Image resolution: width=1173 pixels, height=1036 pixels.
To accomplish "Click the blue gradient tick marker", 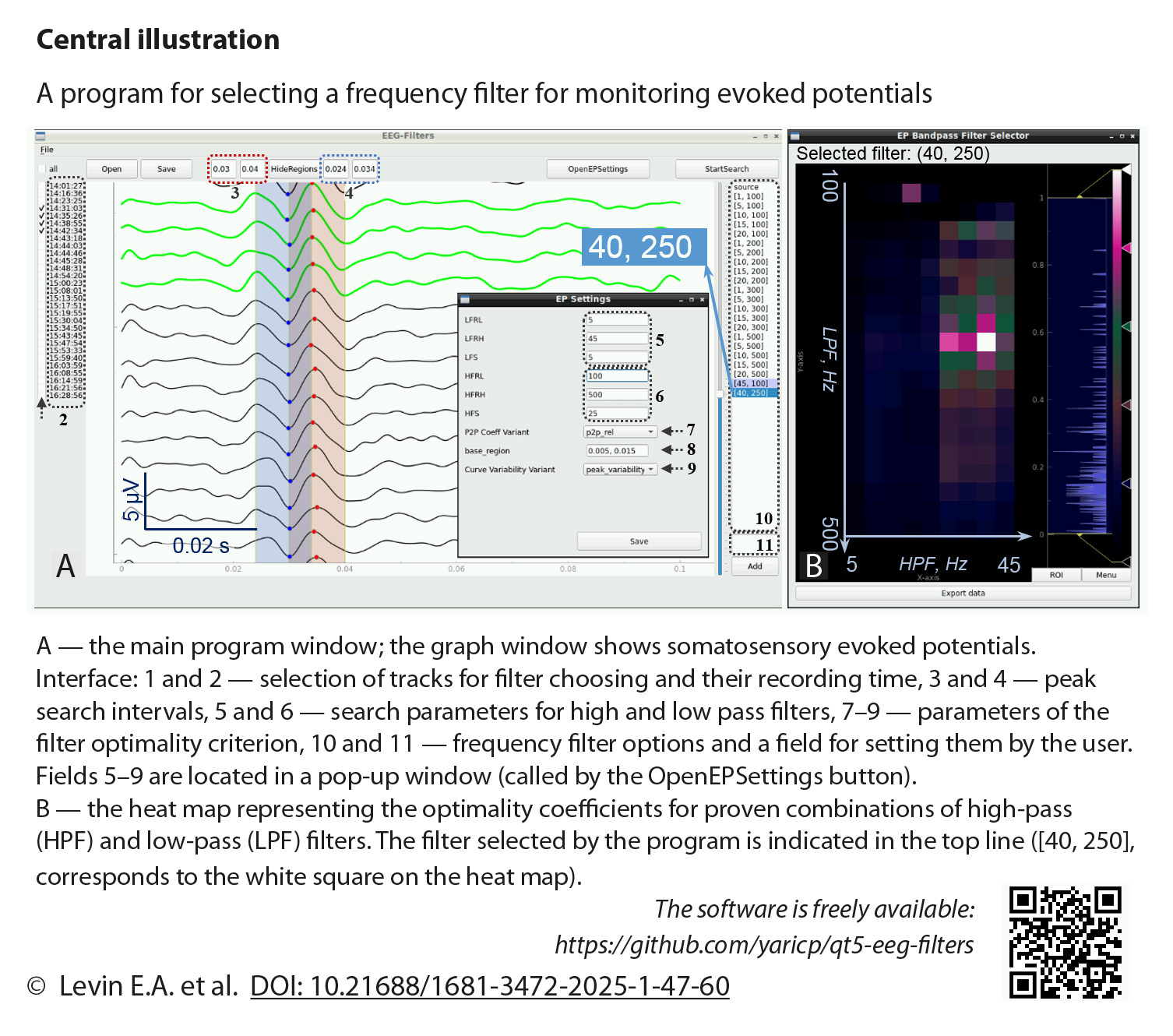I will coord(1125,483).
